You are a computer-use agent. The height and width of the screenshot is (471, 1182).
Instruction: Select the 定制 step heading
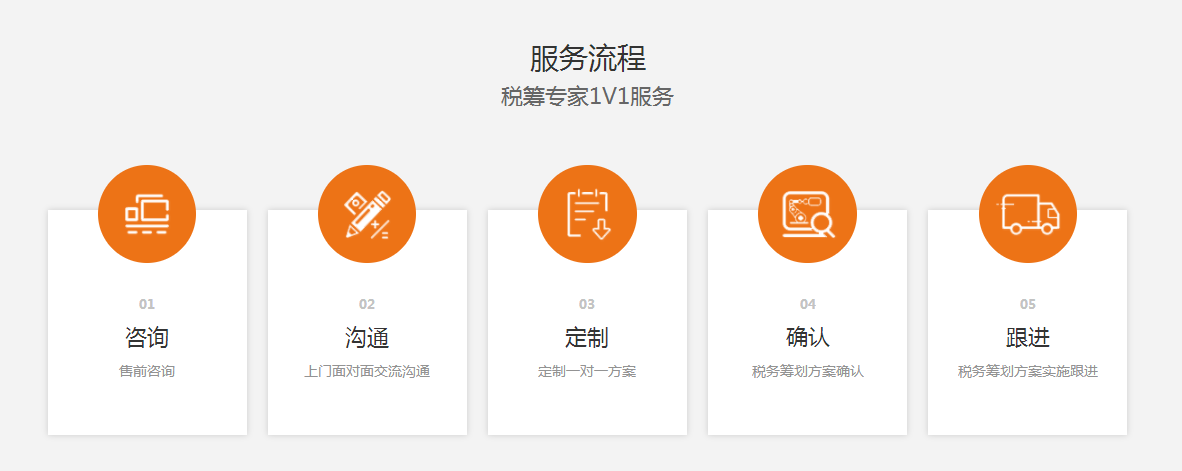click(x=587, y=337)
